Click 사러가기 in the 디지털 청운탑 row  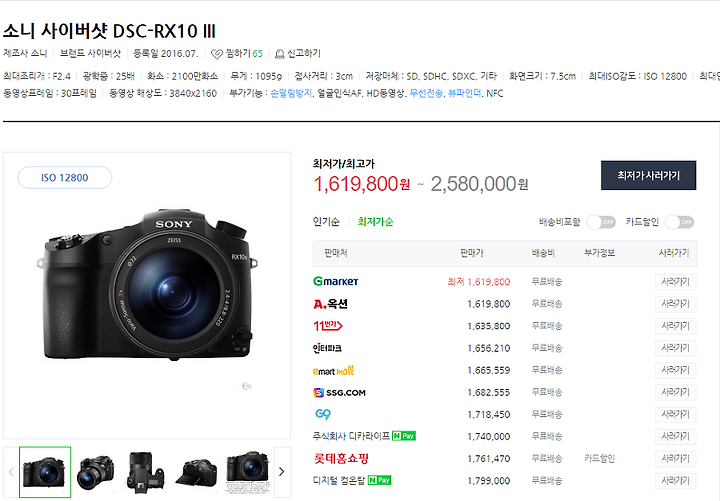click(x=675, y=480)
